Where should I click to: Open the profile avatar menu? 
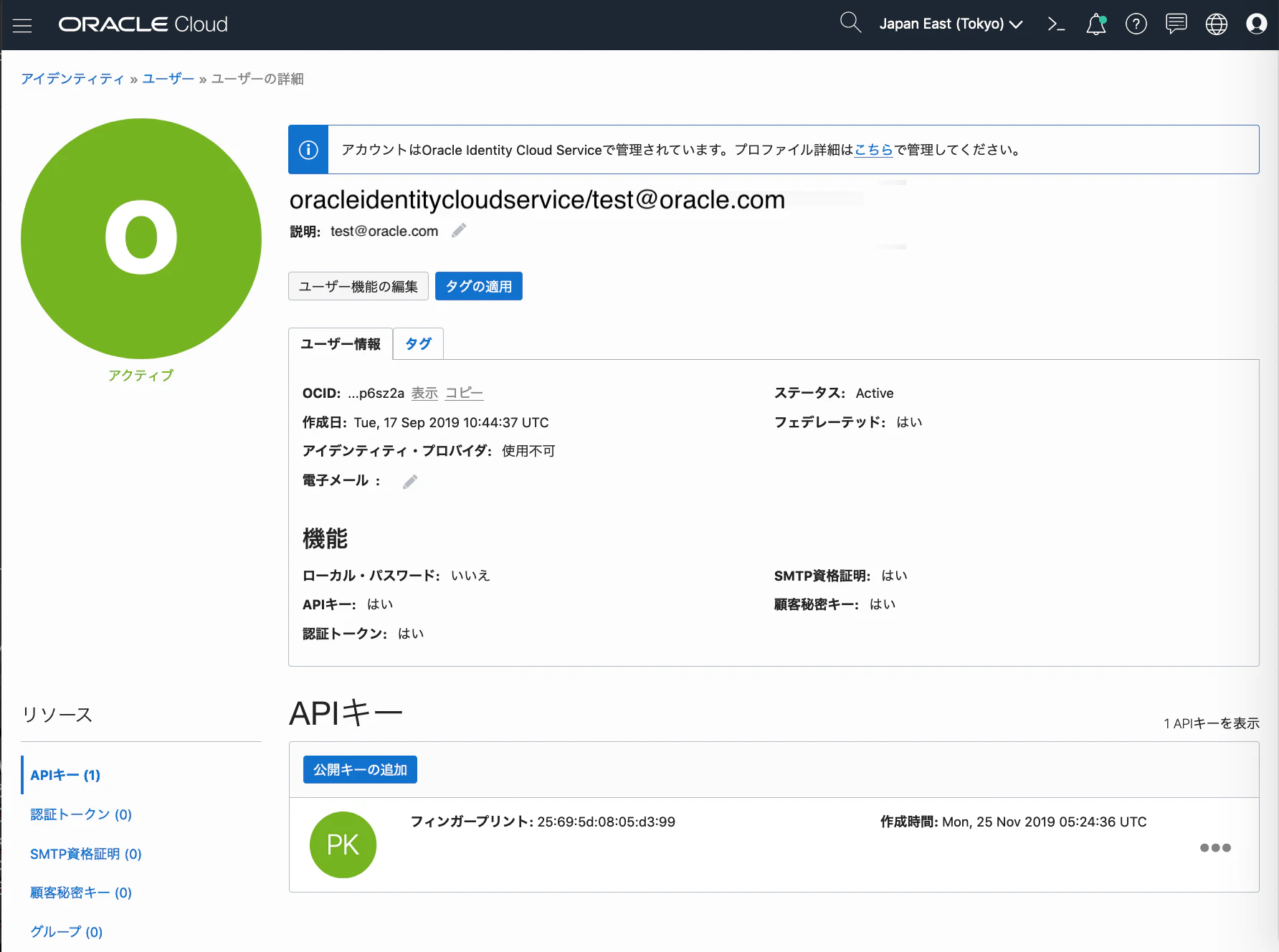1257,24
